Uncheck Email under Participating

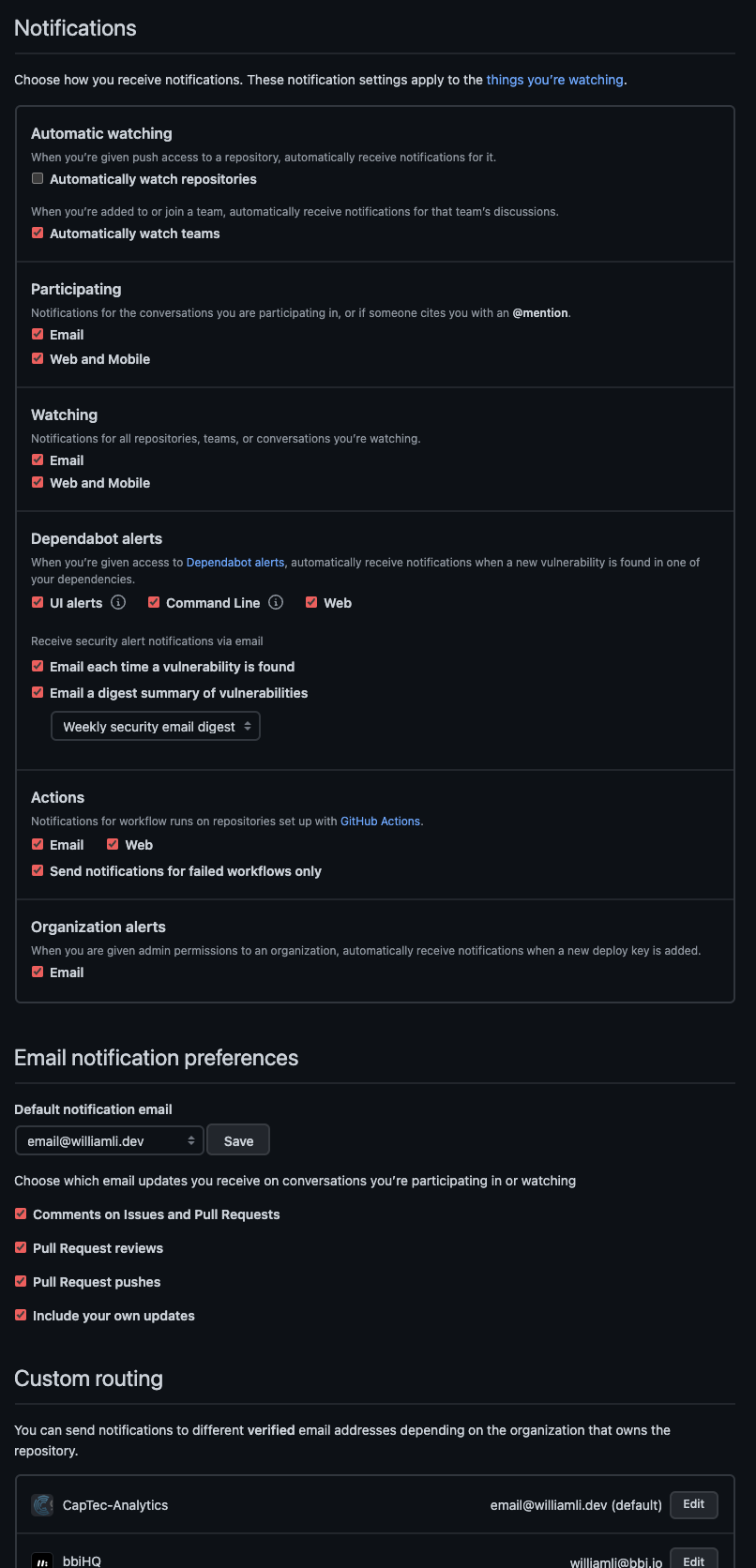[38, 333]
